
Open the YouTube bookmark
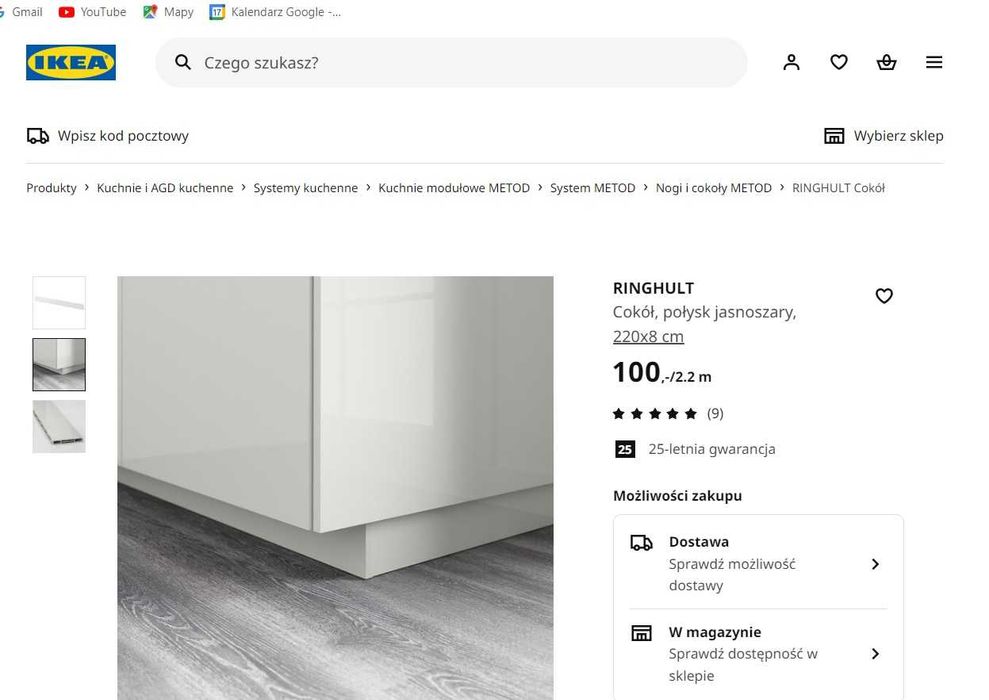(x=92, y=12)
